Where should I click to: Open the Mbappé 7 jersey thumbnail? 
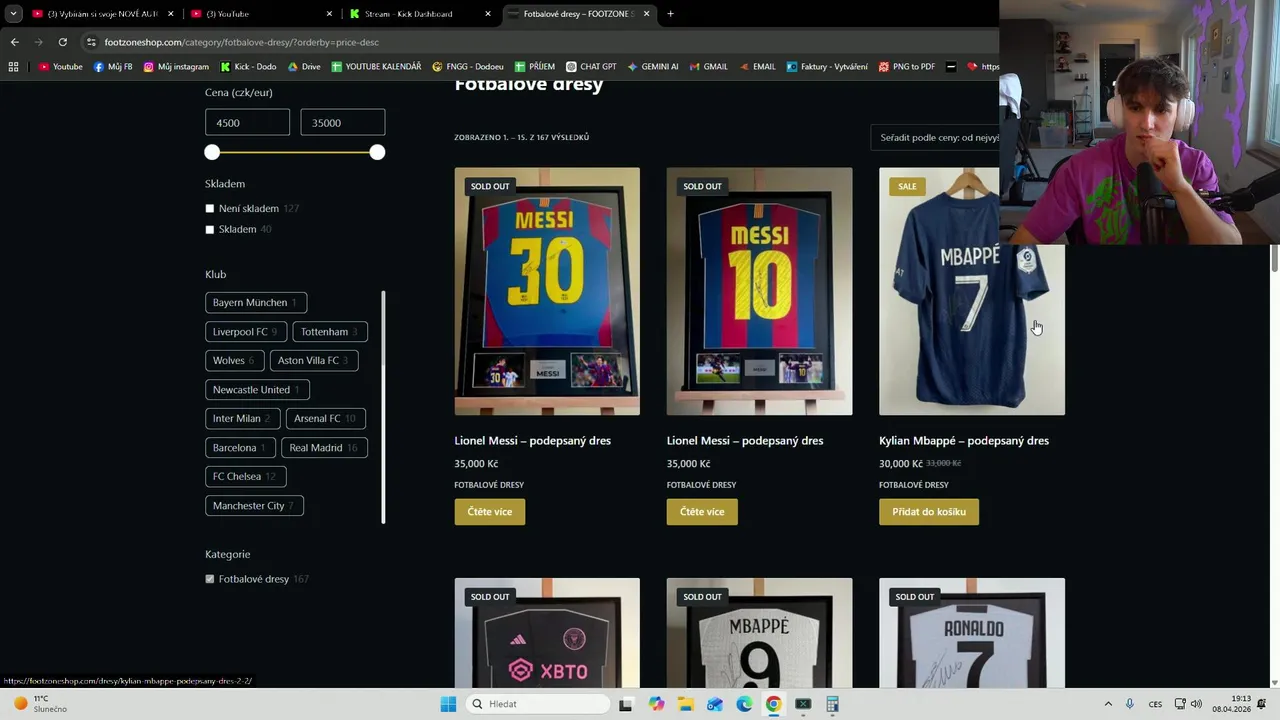click(x=972, y=291)
